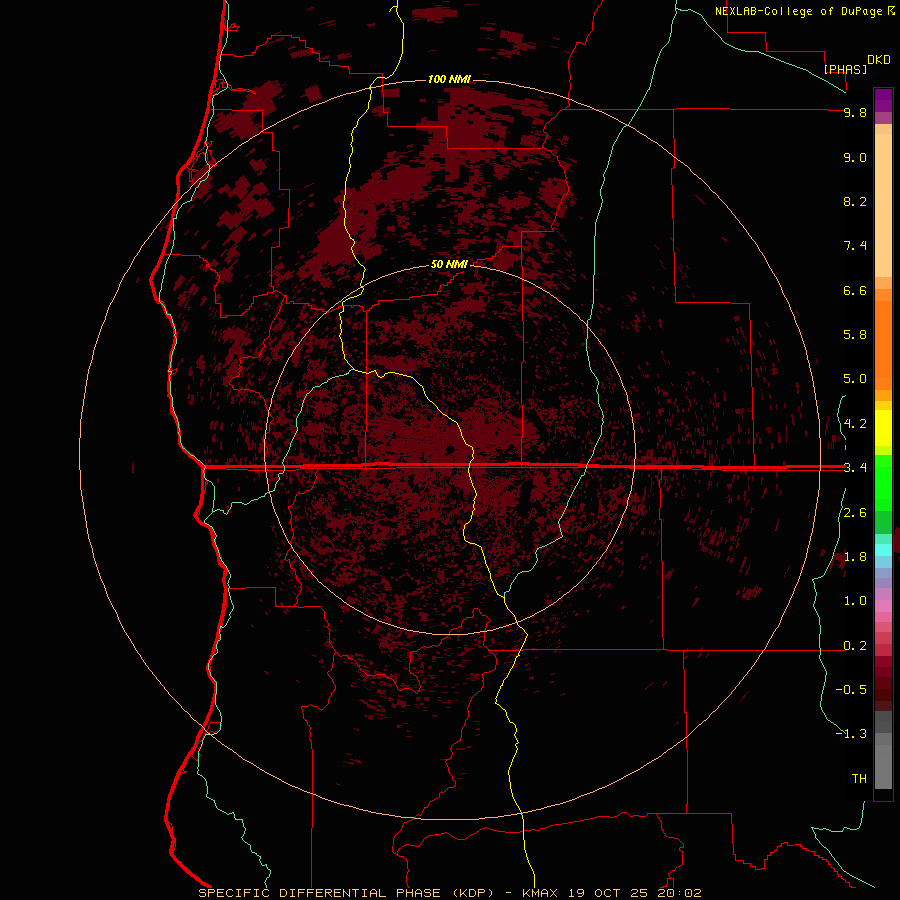Click the 9.0 scale value

coord(855,157)
